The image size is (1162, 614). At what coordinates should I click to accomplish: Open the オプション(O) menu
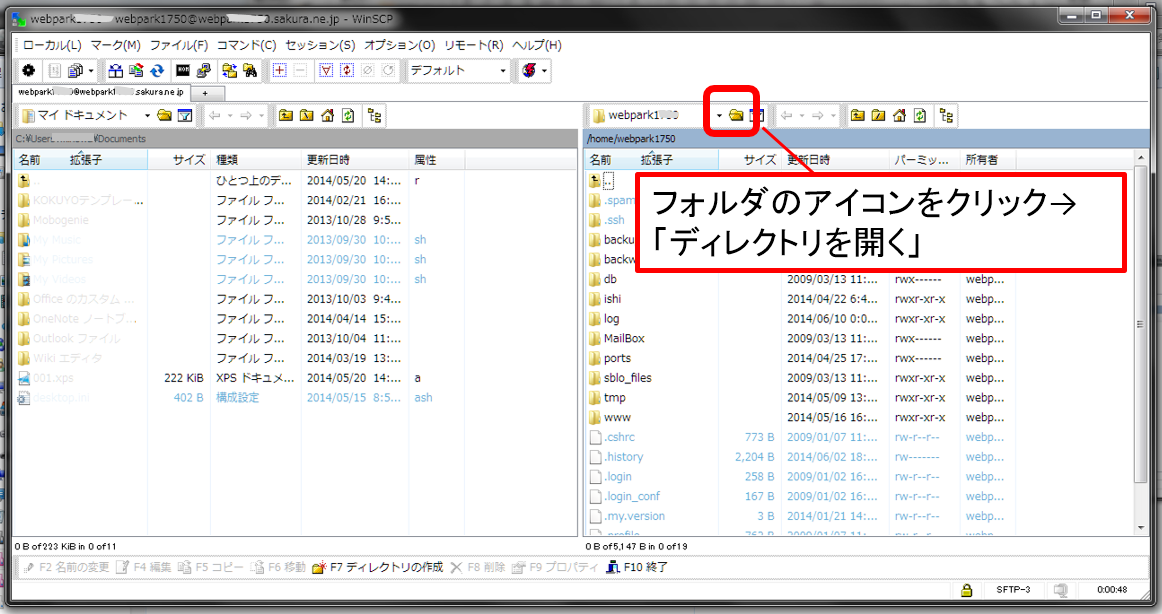(399, 45)
